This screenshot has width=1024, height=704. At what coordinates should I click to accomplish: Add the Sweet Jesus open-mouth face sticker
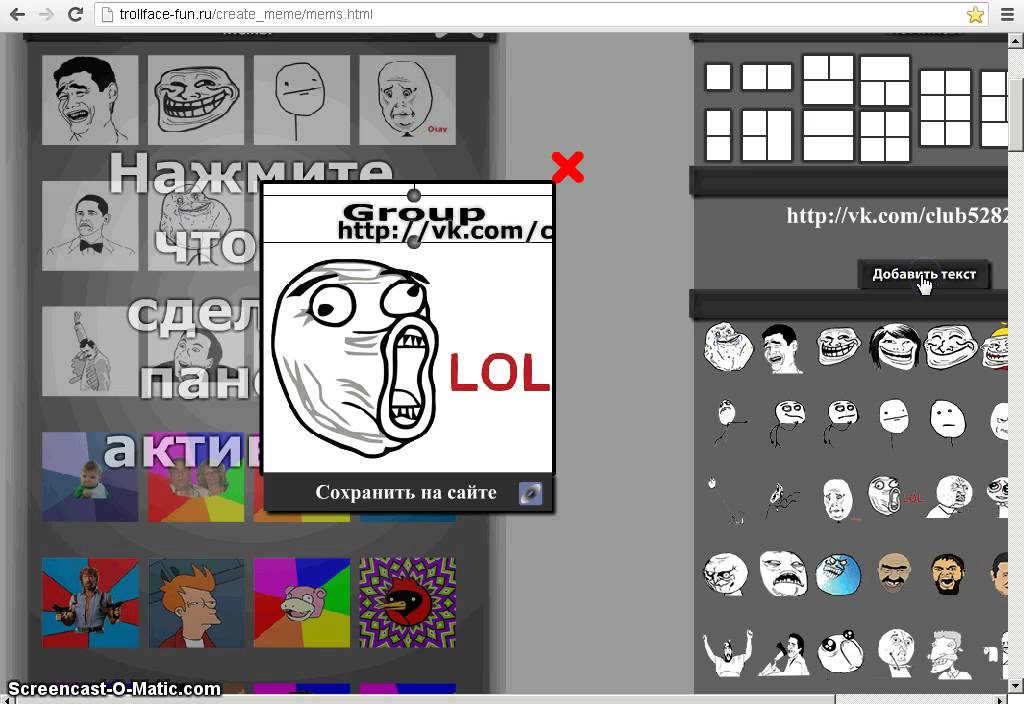click(x=783, y=573)
